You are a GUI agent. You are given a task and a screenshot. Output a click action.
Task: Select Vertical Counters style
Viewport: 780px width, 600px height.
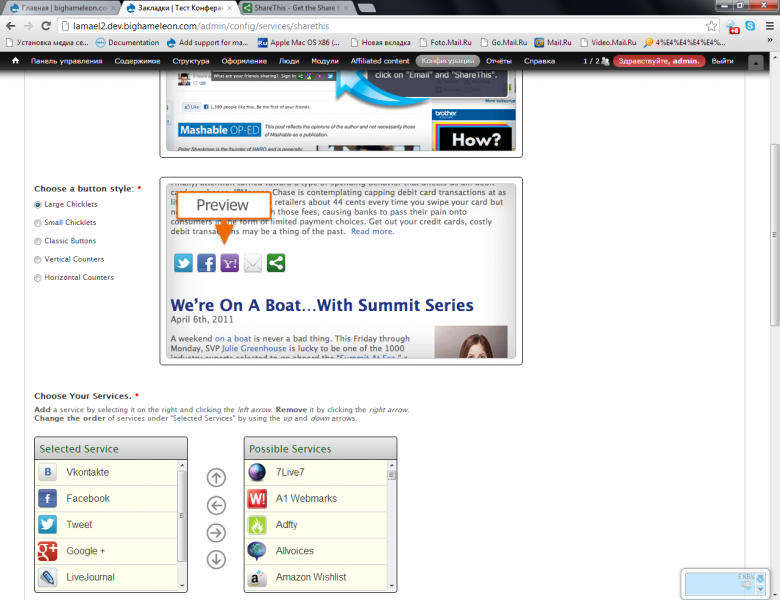[x=38, y=260]
